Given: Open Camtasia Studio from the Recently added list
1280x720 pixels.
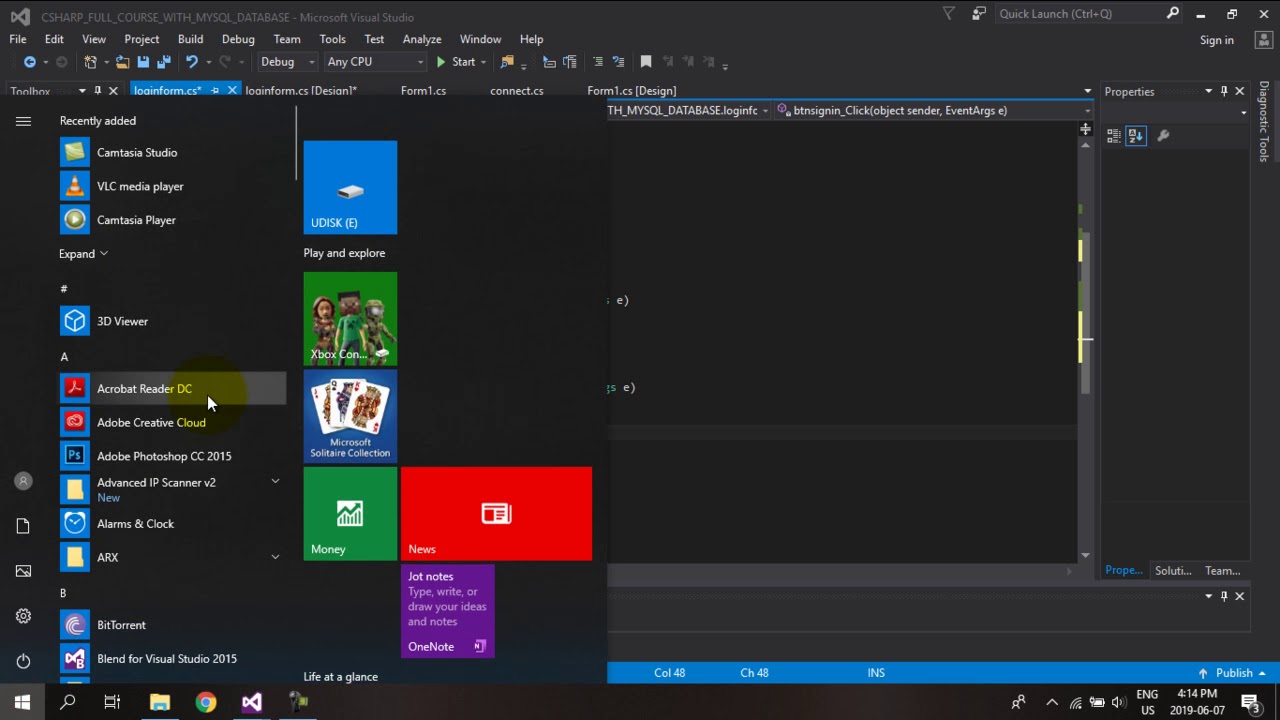Looking at the screenshot, I should [x=172, y=153].
